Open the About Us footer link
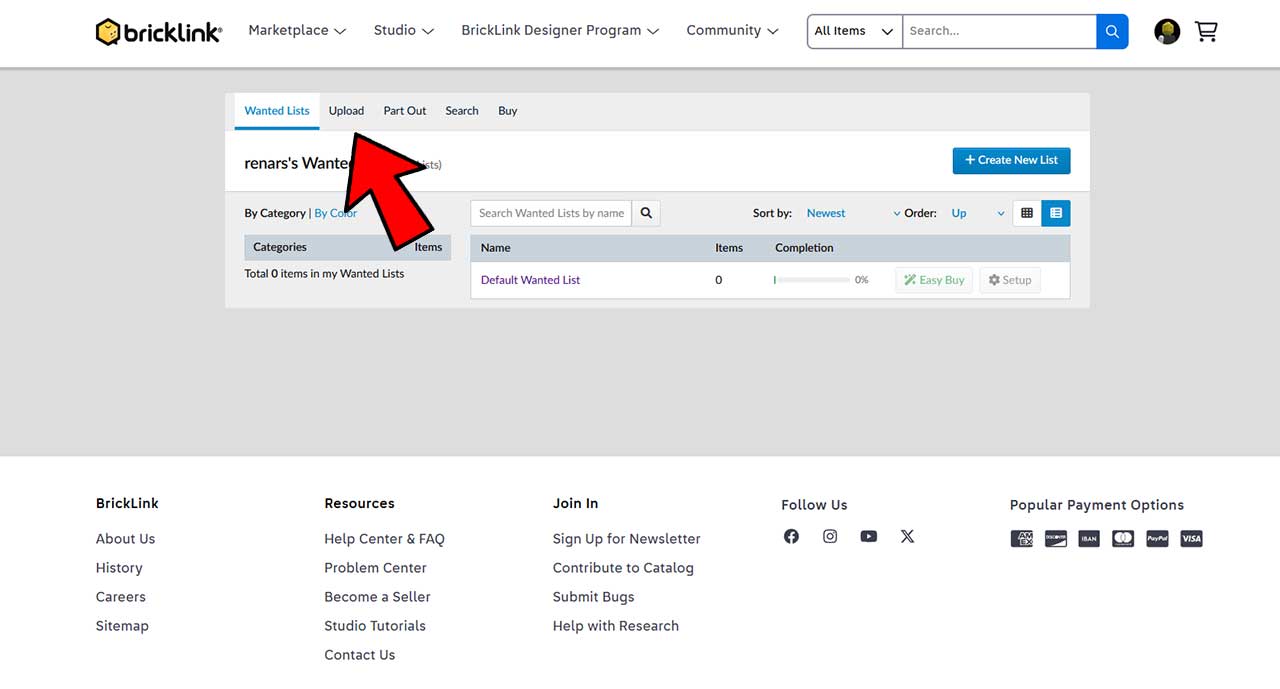This screenshot has width=1280, height=689. [x=125, y=539]
